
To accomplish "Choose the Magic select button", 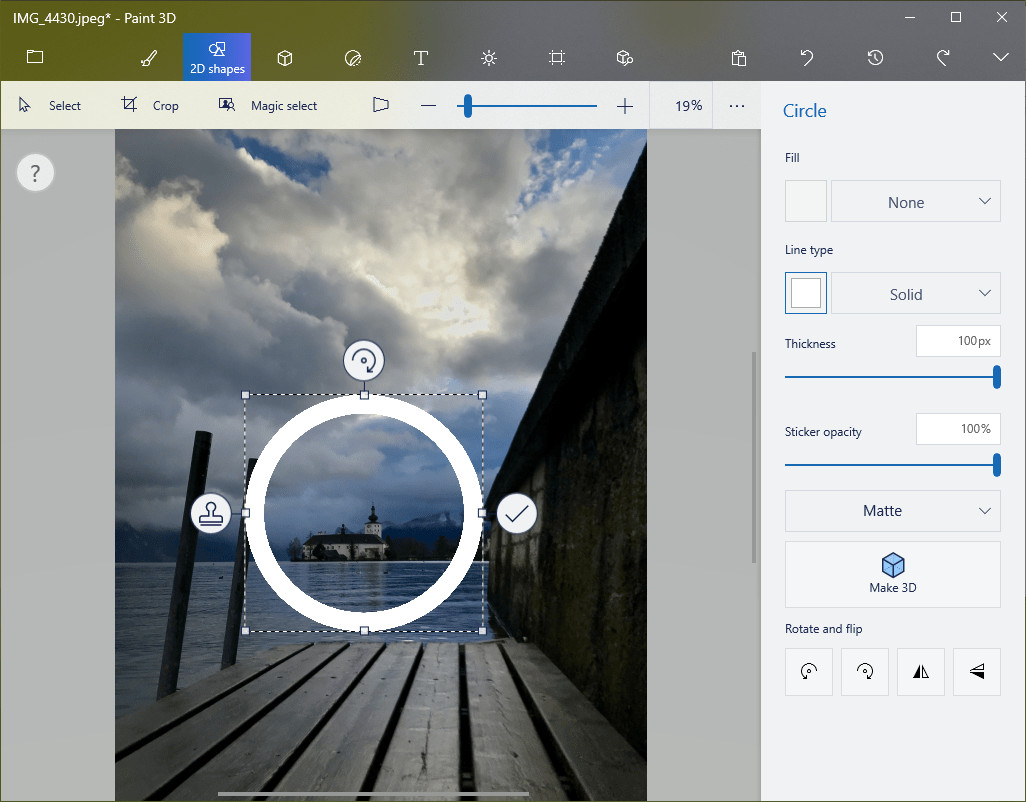I will pyautogui.click(x=268, y=105).
